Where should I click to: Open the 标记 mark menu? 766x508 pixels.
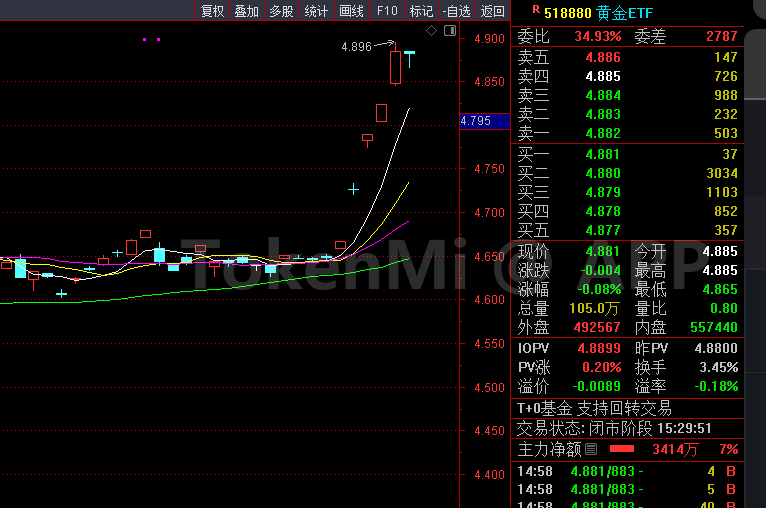[x=421, y=11]
